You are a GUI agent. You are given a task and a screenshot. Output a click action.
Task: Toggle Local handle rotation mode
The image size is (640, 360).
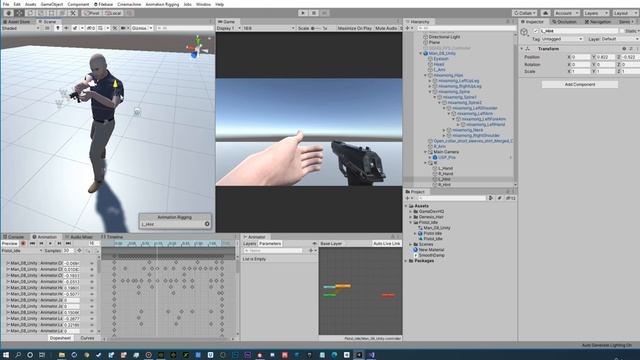click(113, 13)
